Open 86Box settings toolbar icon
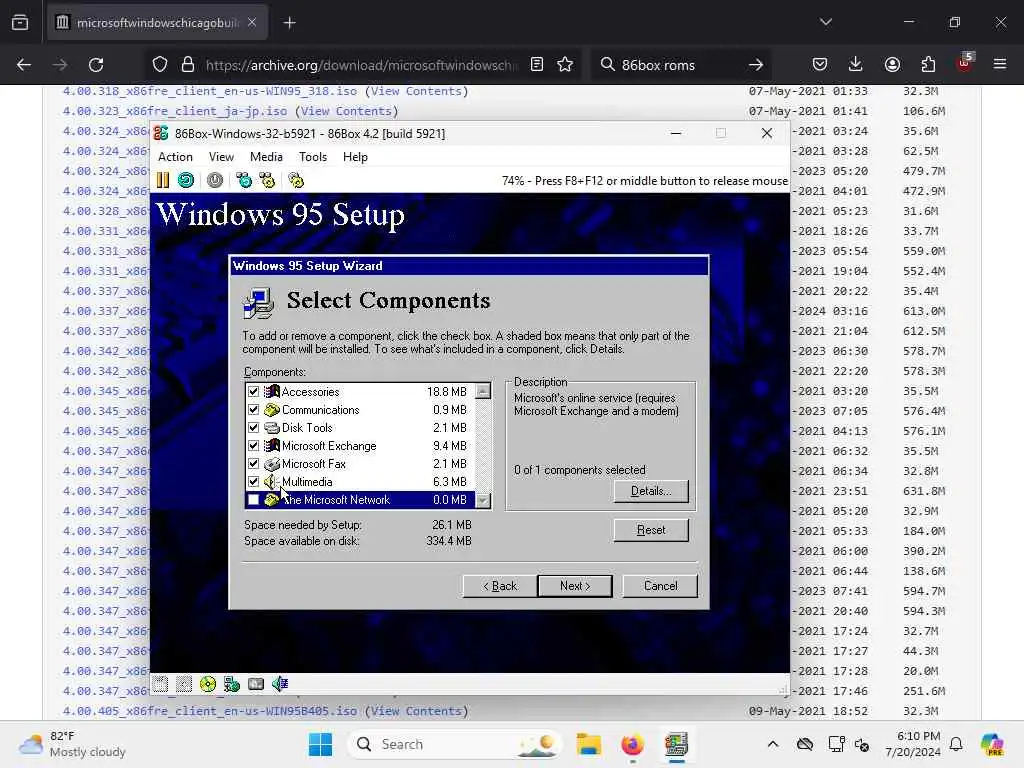The image size is (1024, 768). point(296,180)
